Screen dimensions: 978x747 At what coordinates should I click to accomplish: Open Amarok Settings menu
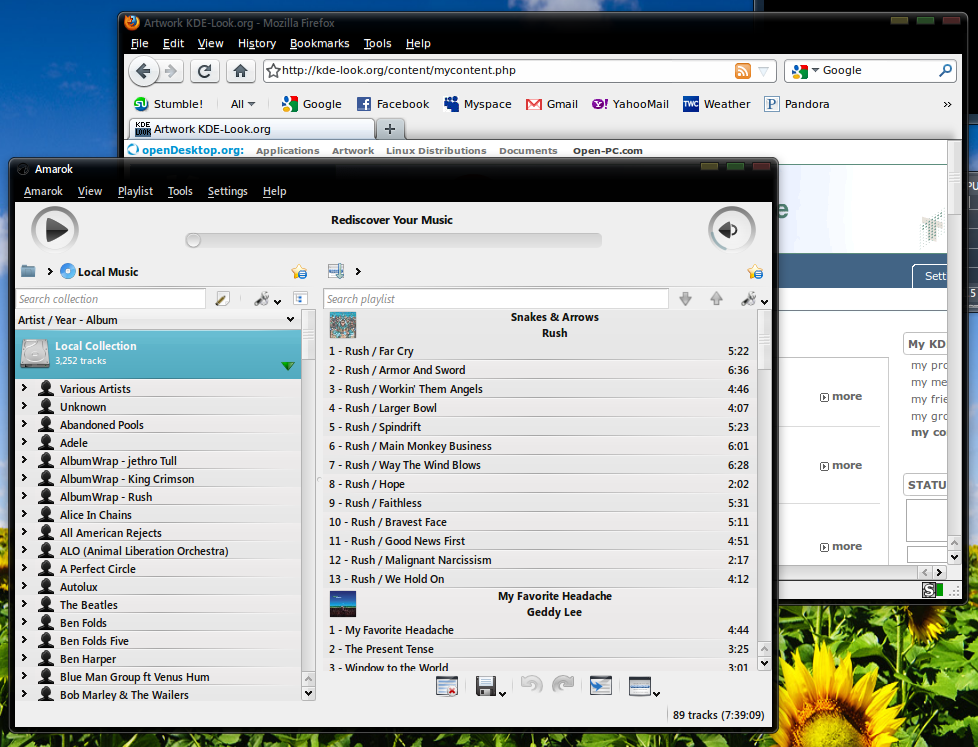(228, 191)
